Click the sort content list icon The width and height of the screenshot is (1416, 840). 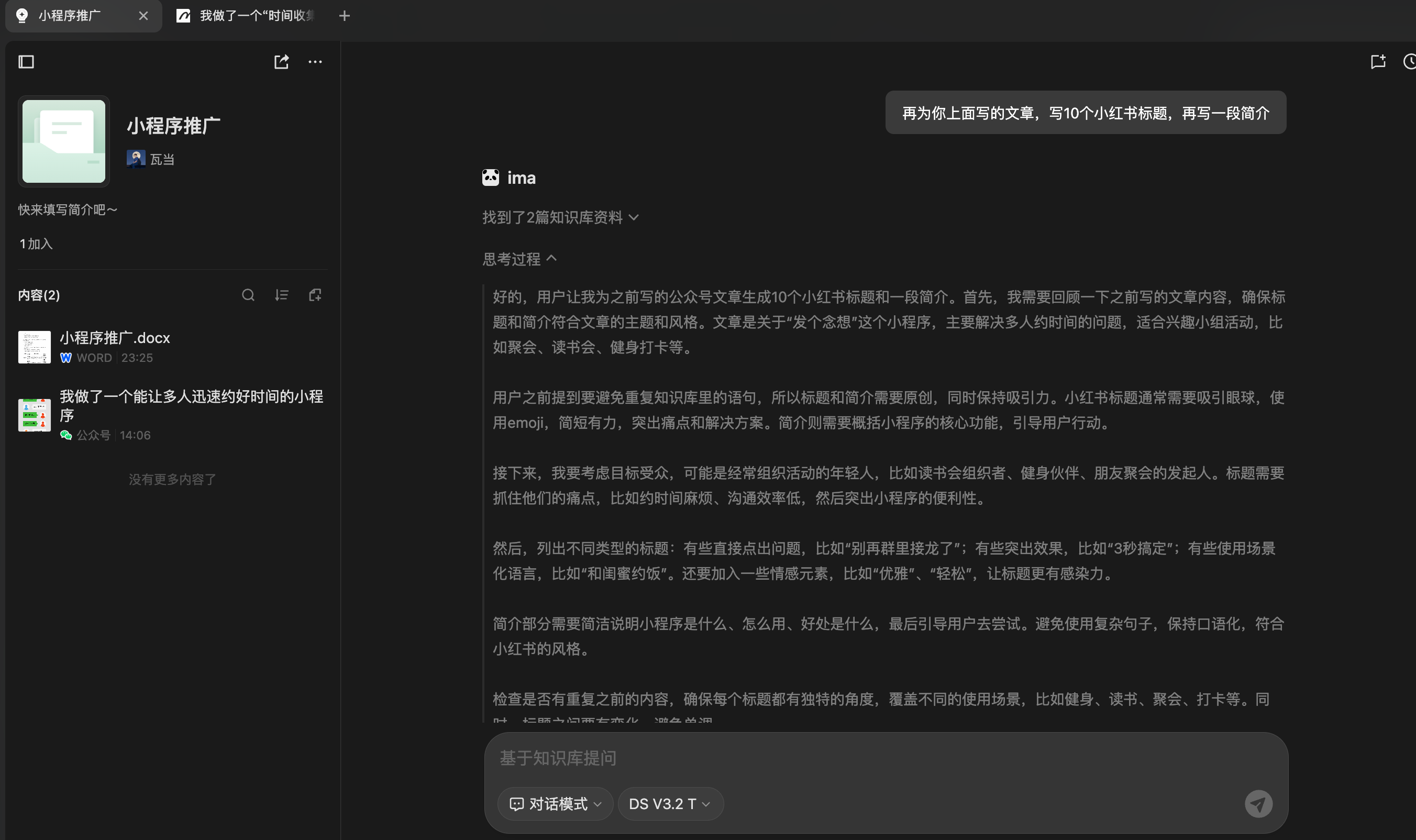[281, 295]
